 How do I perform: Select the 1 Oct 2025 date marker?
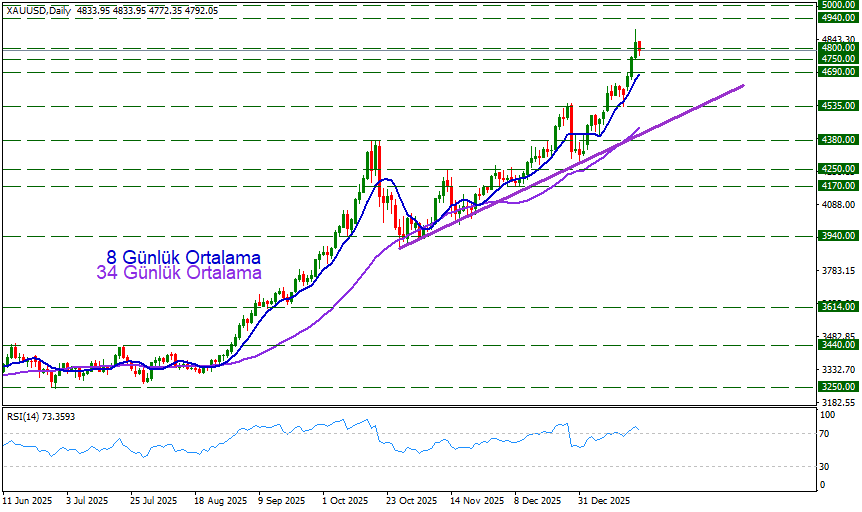345,499
